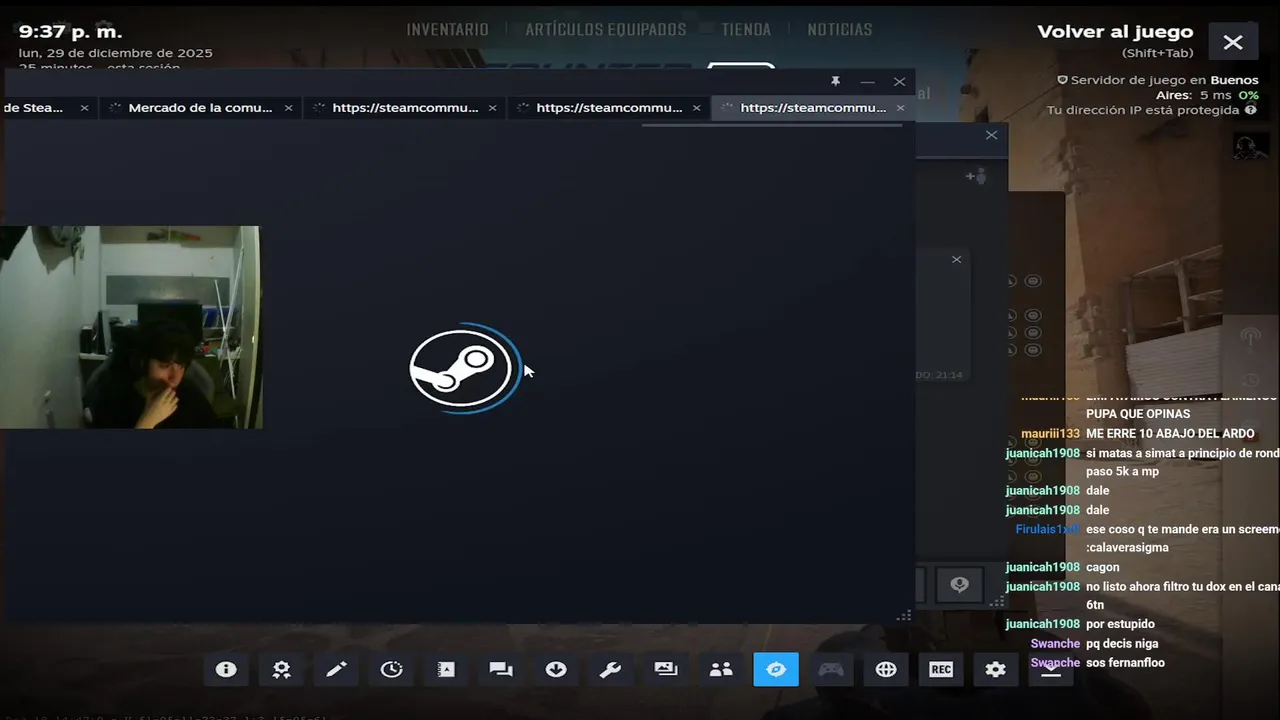Screen dimensions: 1280x720
Task: Click the underlined arrow icon after settings gear
Action: [1051, 669]
